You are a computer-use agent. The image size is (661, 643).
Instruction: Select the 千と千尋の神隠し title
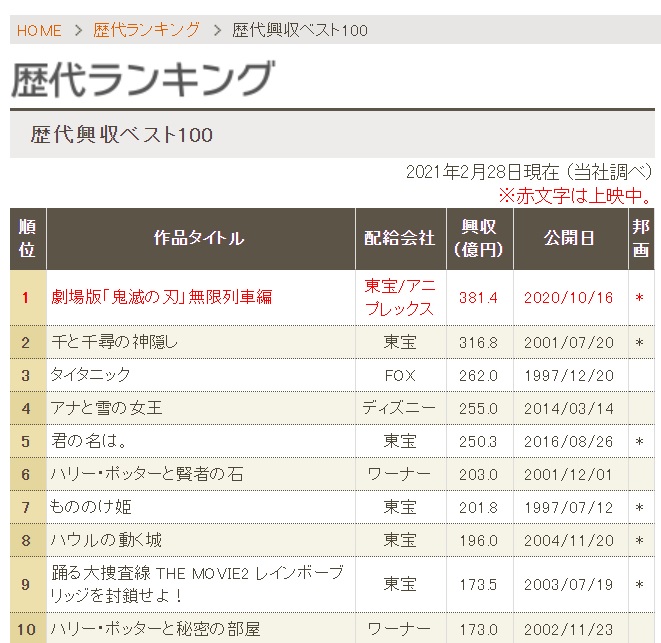tap(114, 342)
